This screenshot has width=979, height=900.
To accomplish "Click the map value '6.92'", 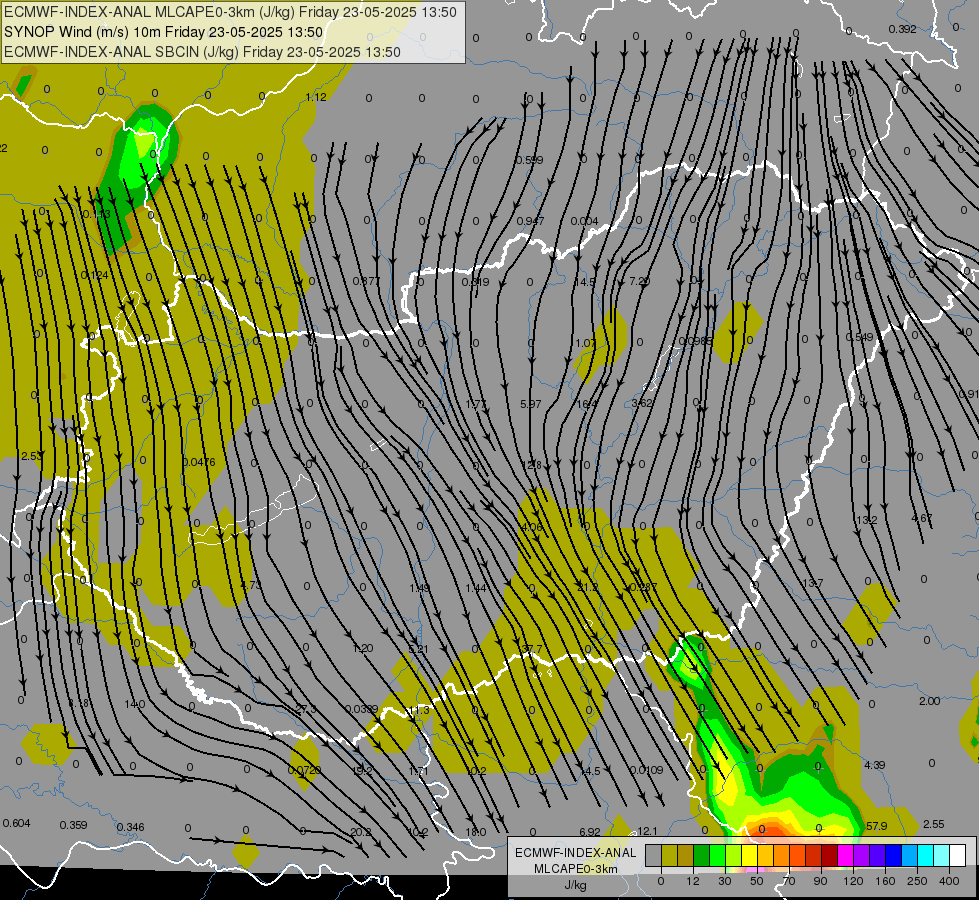I will pyautogui.click(x=590, y=832).
